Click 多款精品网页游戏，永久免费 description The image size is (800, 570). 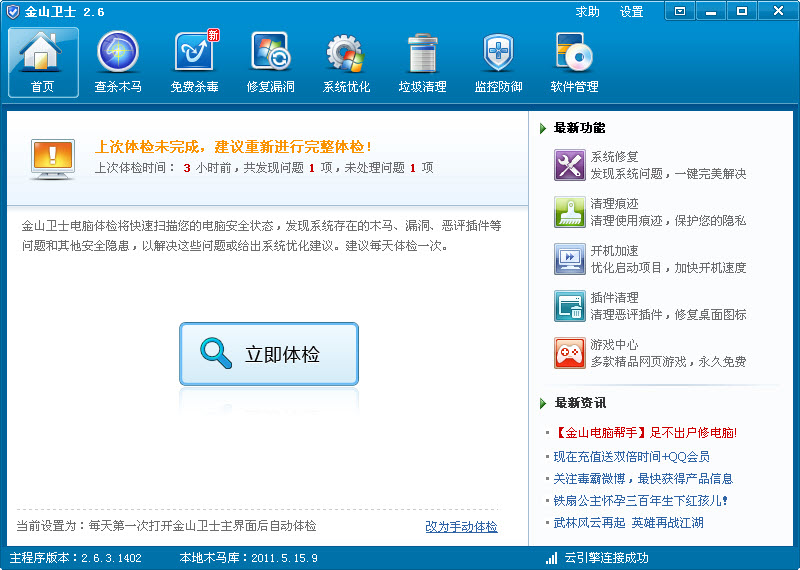coord(668,361)
